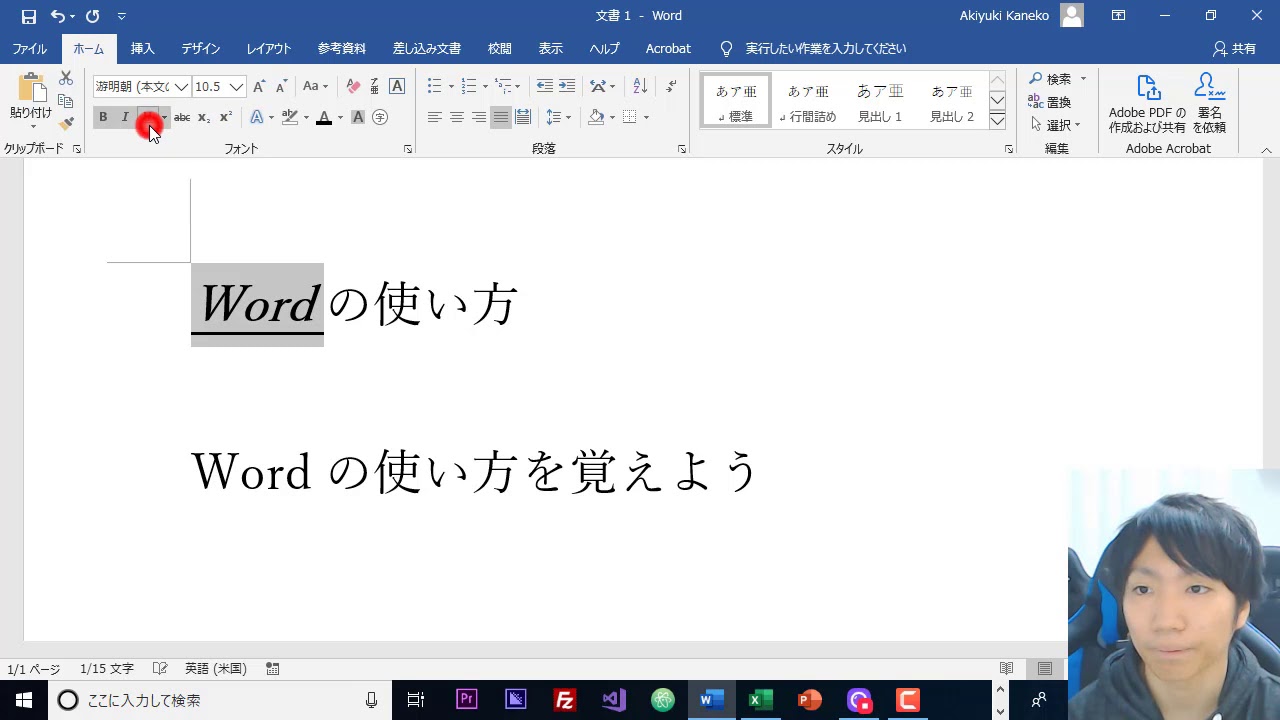Request signatures via Adobe Acrobat
1280x720 pixels.
click(x=1209, y=104)
